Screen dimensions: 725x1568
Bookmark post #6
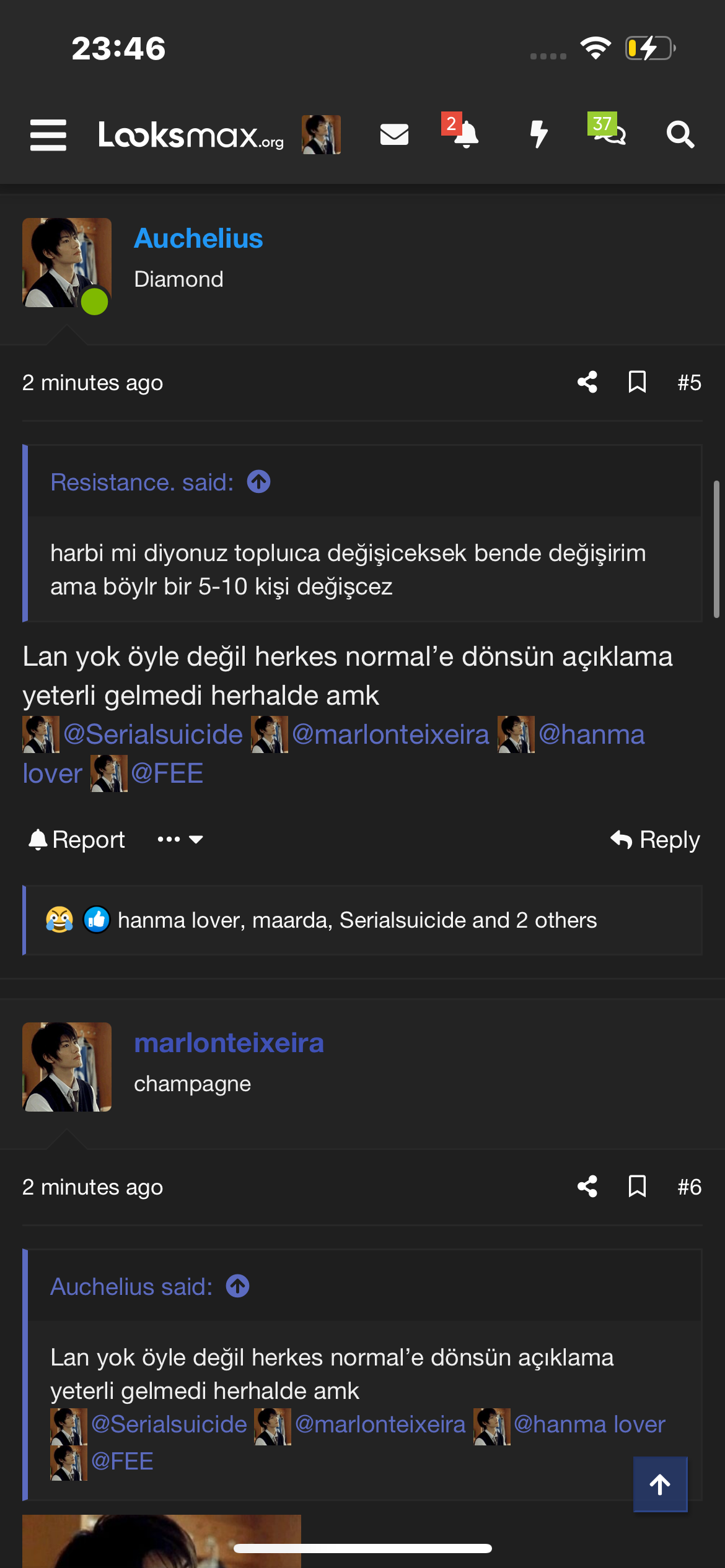click(637, 1187)
